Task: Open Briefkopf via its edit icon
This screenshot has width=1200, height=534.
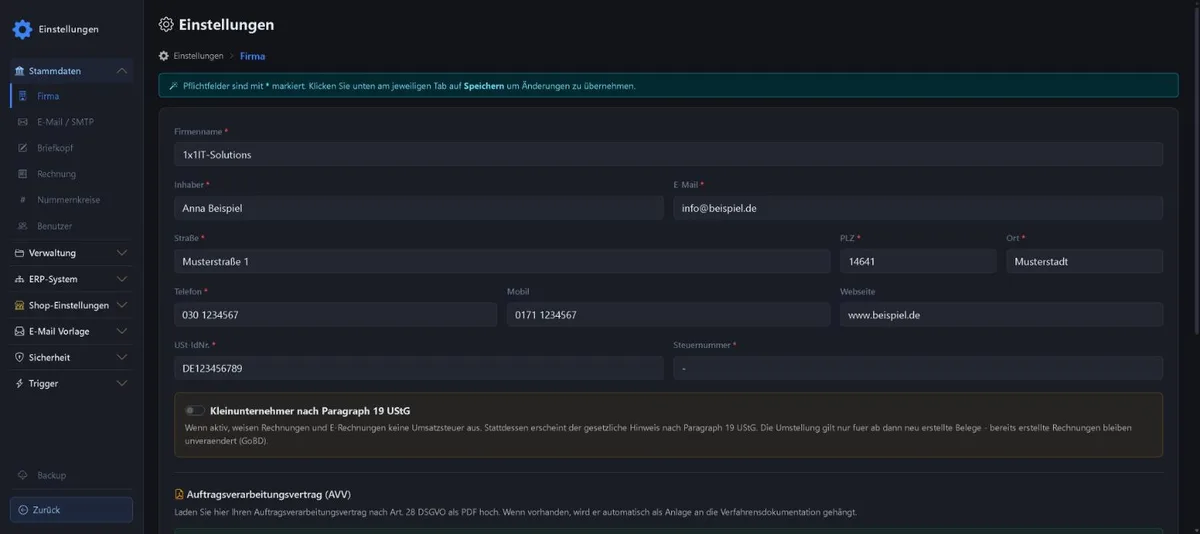Action: tap(23, 148)
